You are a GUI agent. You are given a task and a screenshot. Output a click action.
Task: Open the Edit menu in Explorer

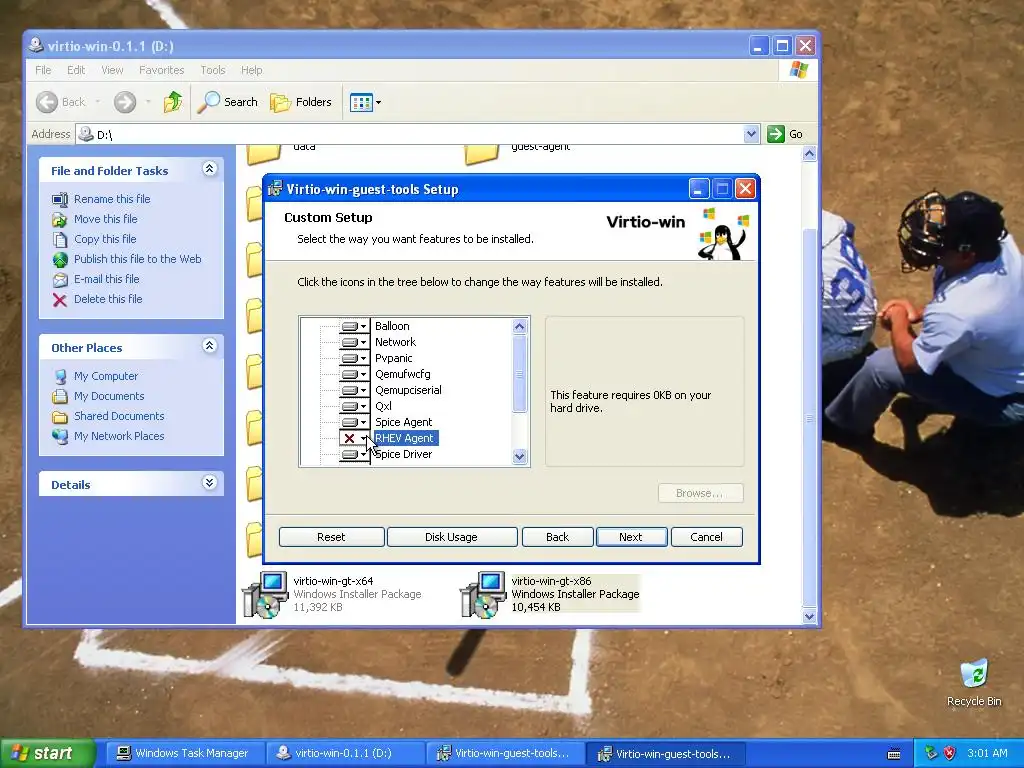coord(76,70)
